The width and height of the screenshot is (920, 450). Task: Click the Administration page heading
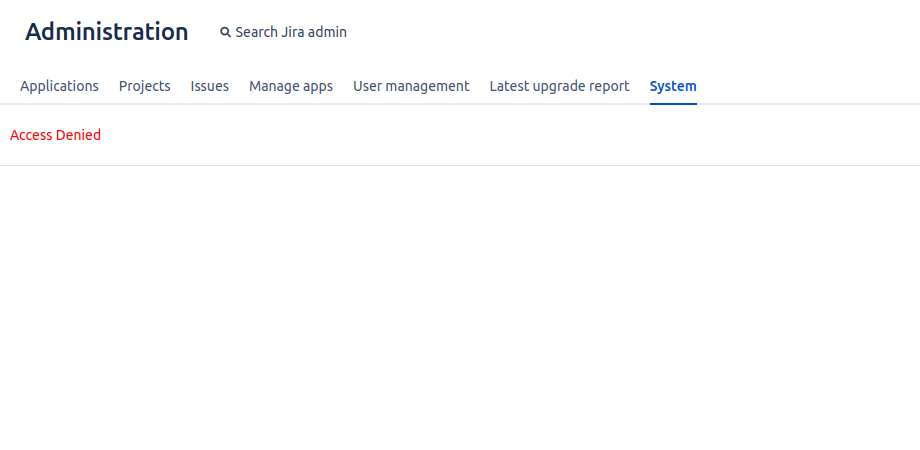(106, 32)
